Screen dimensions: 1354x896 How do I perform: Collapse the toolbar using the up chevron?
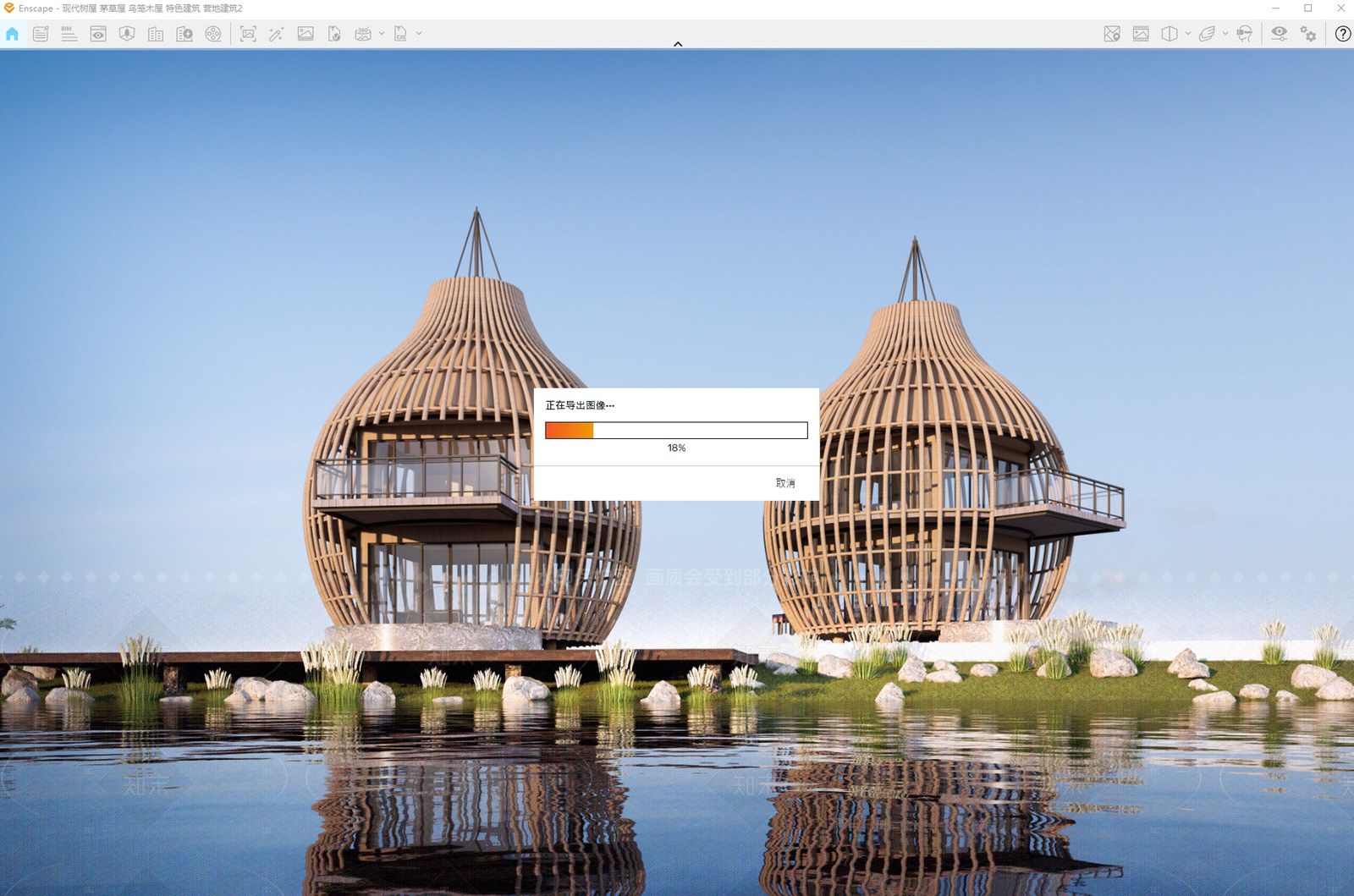(678, 44)
